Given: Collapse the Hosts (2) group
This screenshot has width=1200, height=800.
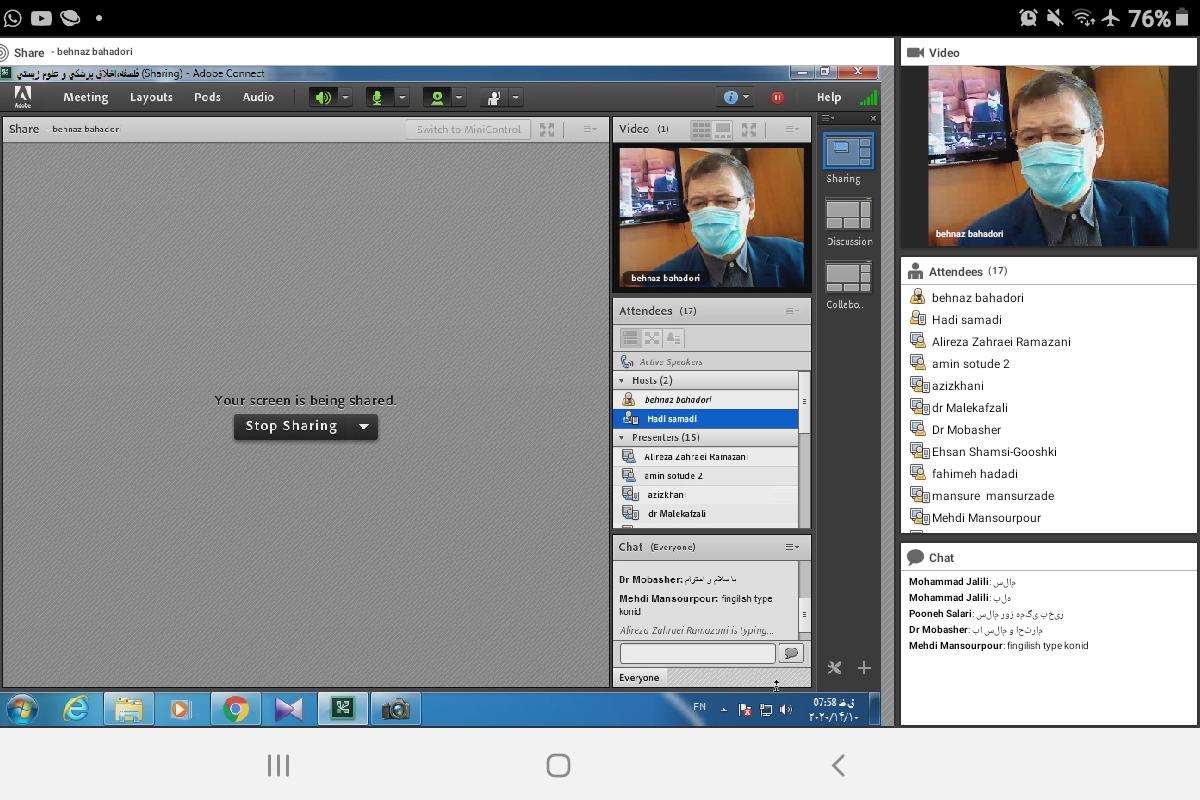Looking at the screenshot, I should point(622,381).
